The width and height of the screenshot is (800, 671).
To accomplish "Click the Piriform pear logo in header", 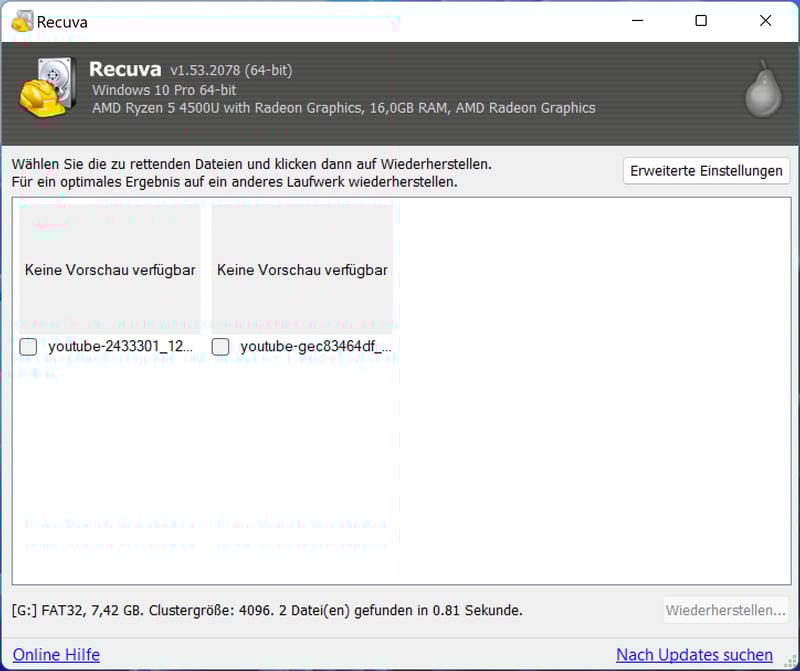I will (763, 91).
